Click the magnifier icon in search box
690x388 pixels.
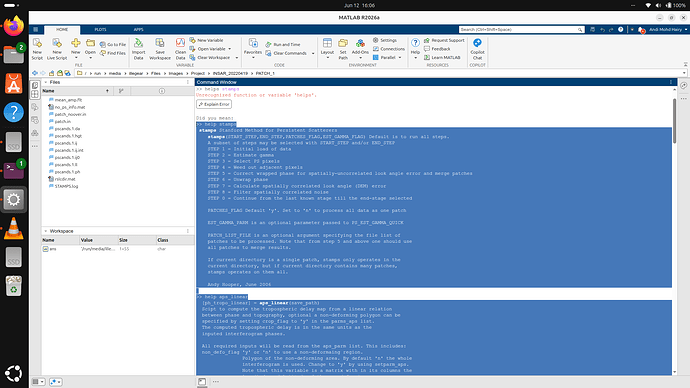[x=580, y=29]
